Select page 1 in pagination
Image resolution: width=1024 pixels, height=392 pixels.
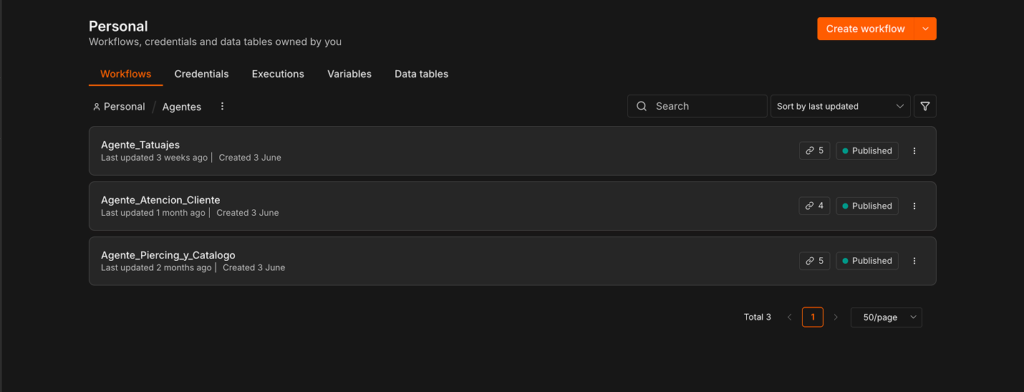click(812, 317)
